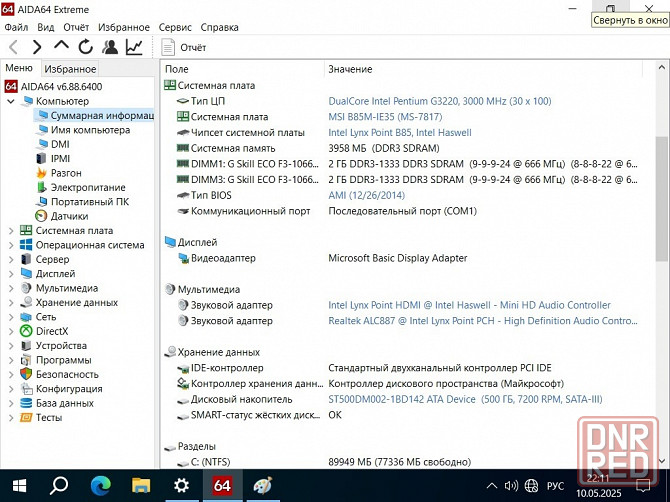
Task: Open ST500DM002-1BD142 ATA Device link
Action: (x=465, y=399)
